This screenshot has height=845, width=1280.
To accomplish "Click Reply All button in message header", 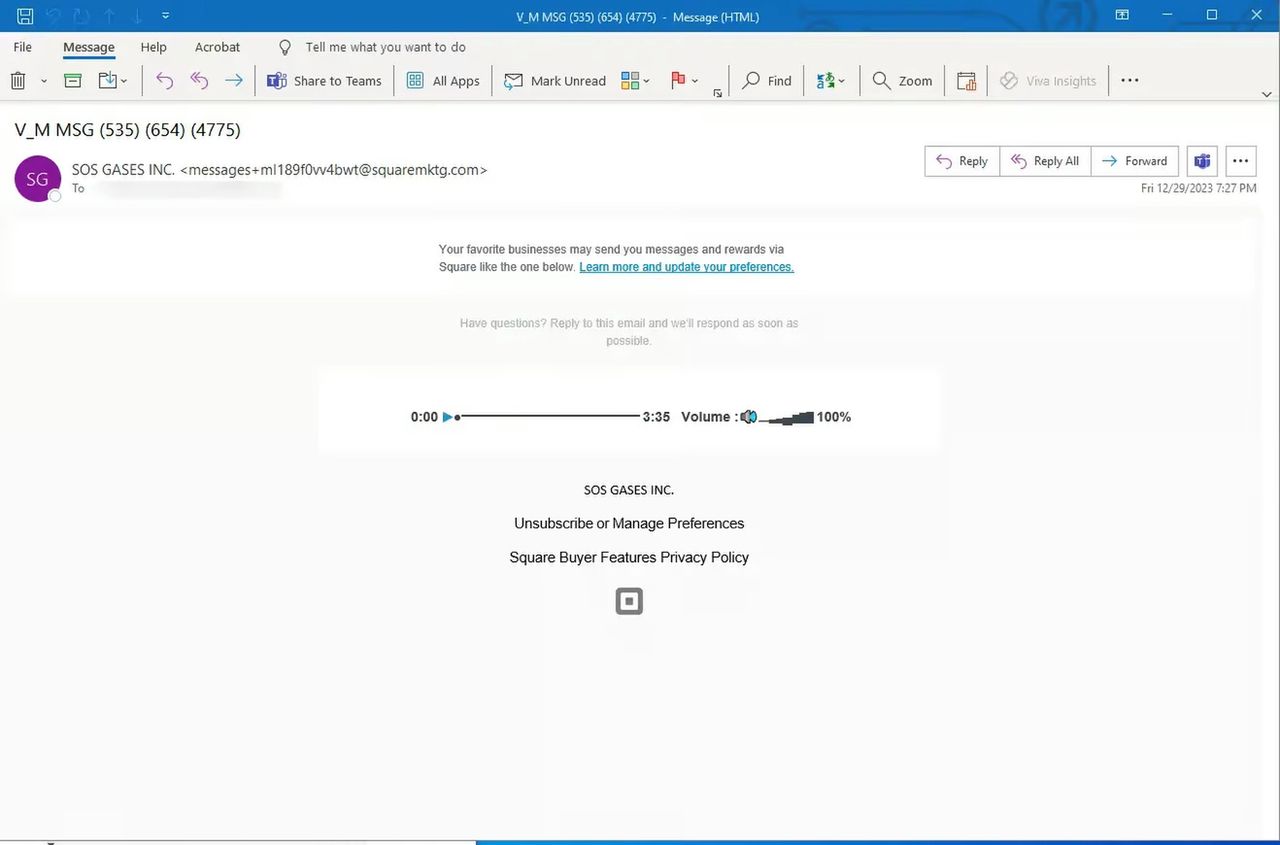I will coord(1045,161).
